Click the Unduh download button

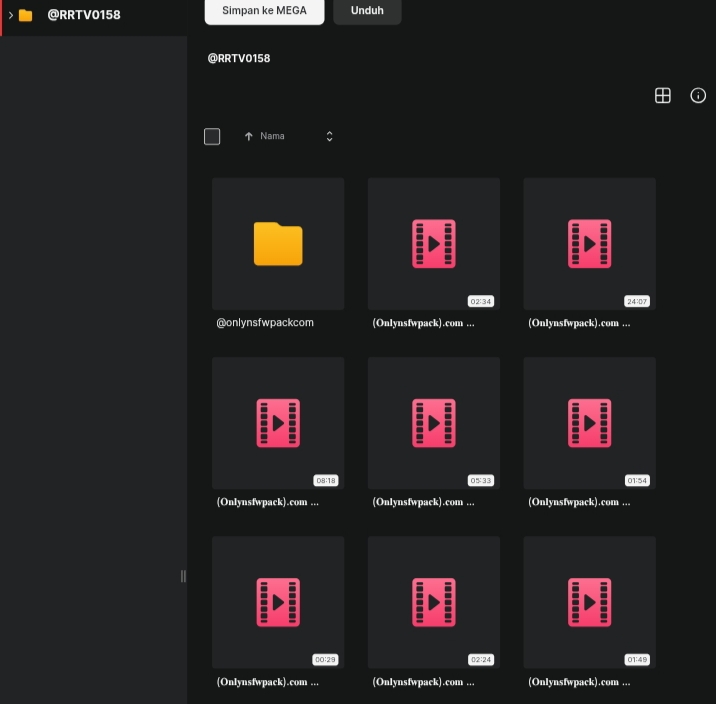click(x=367, y=10)
